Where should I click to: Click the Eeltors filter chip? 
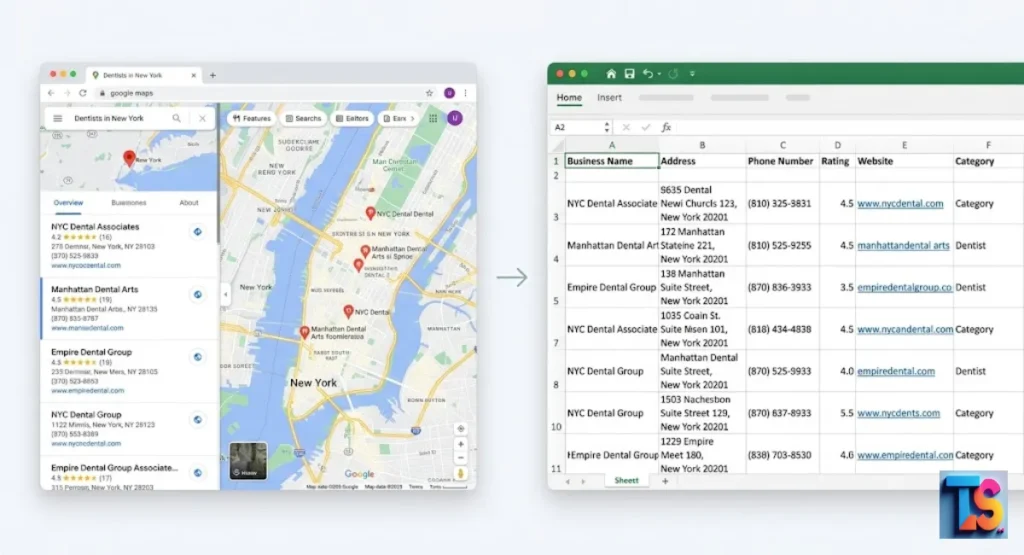353,119
